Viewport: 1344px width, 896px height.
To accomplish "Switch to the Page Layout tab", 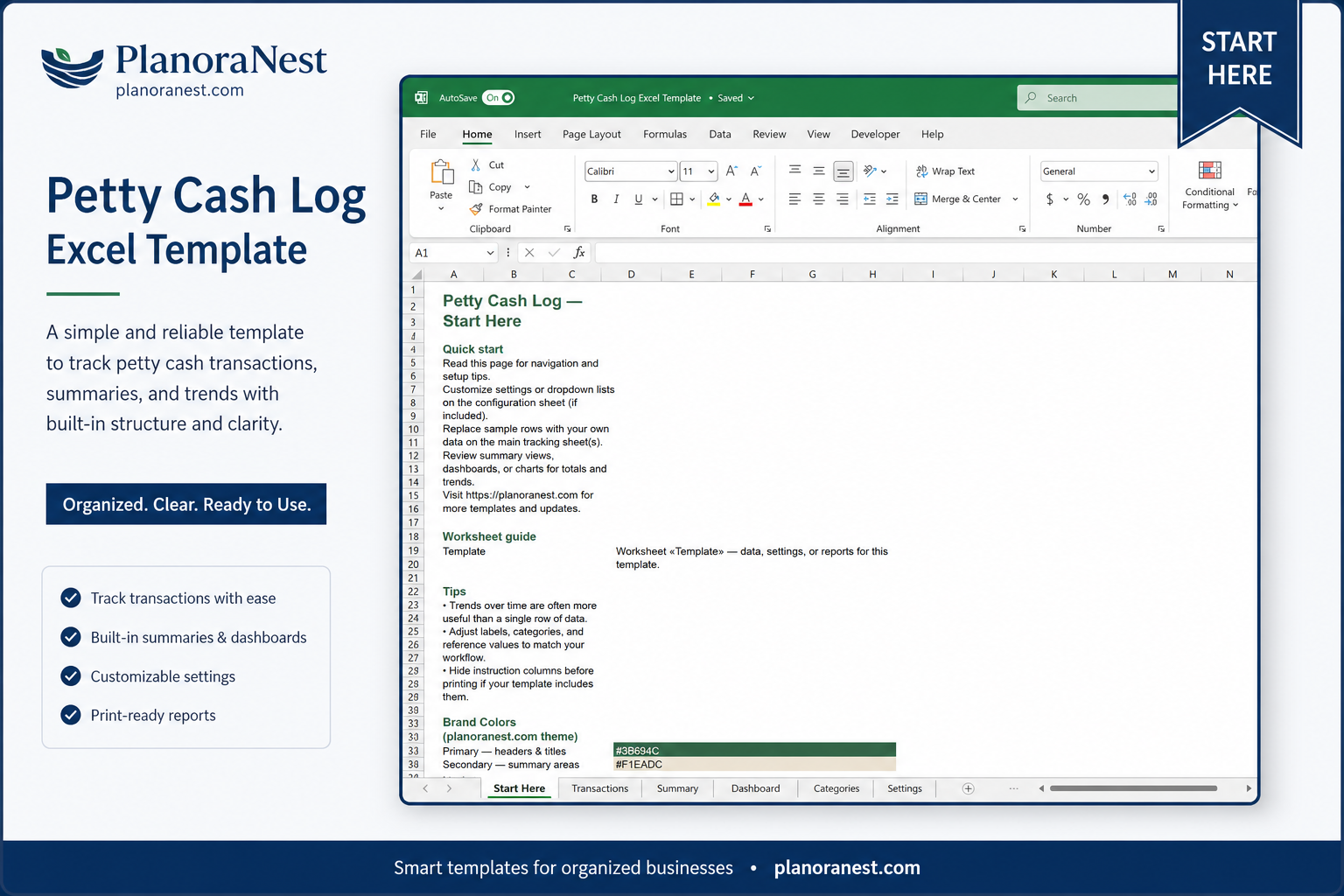I will point(591,134).
